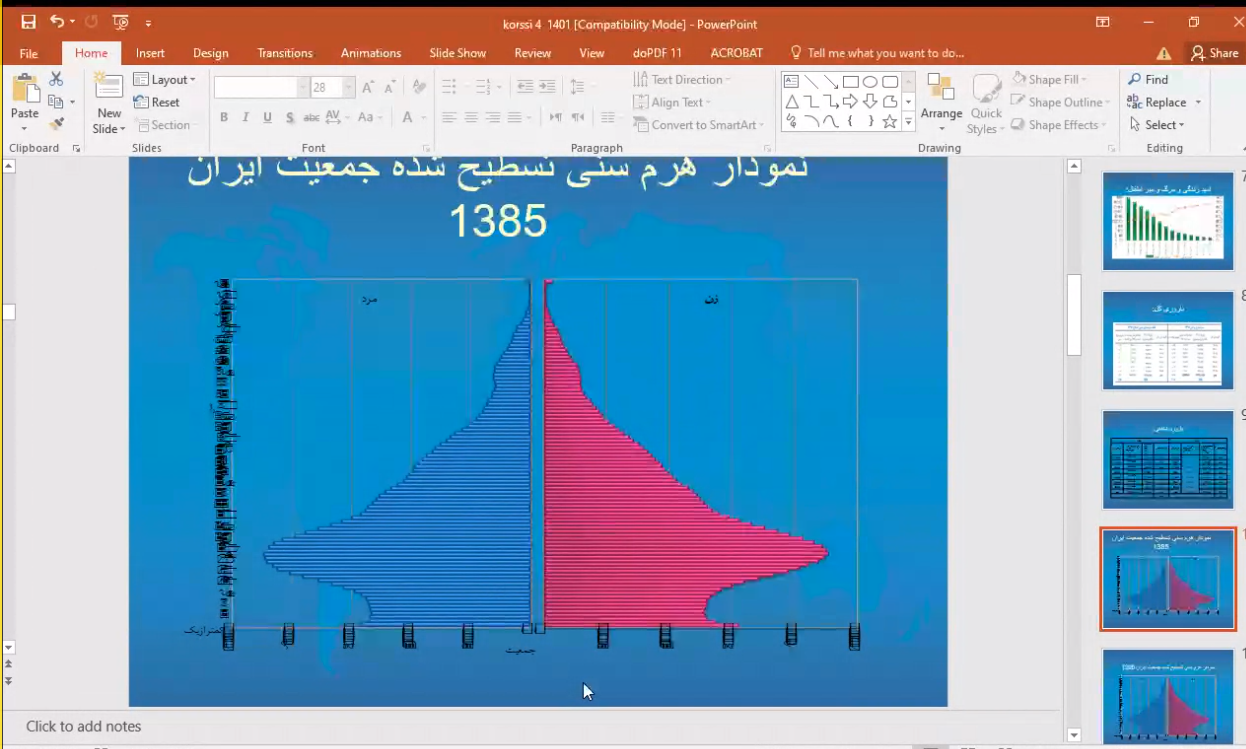1246x749 pixels.
Task: Decrease font size with the small A icon
Action: point(390,88)
